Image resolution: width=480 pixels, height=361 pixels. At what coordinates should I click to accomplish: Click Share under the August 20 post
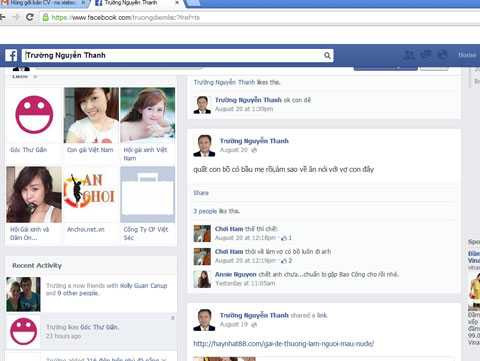(201, 193)
